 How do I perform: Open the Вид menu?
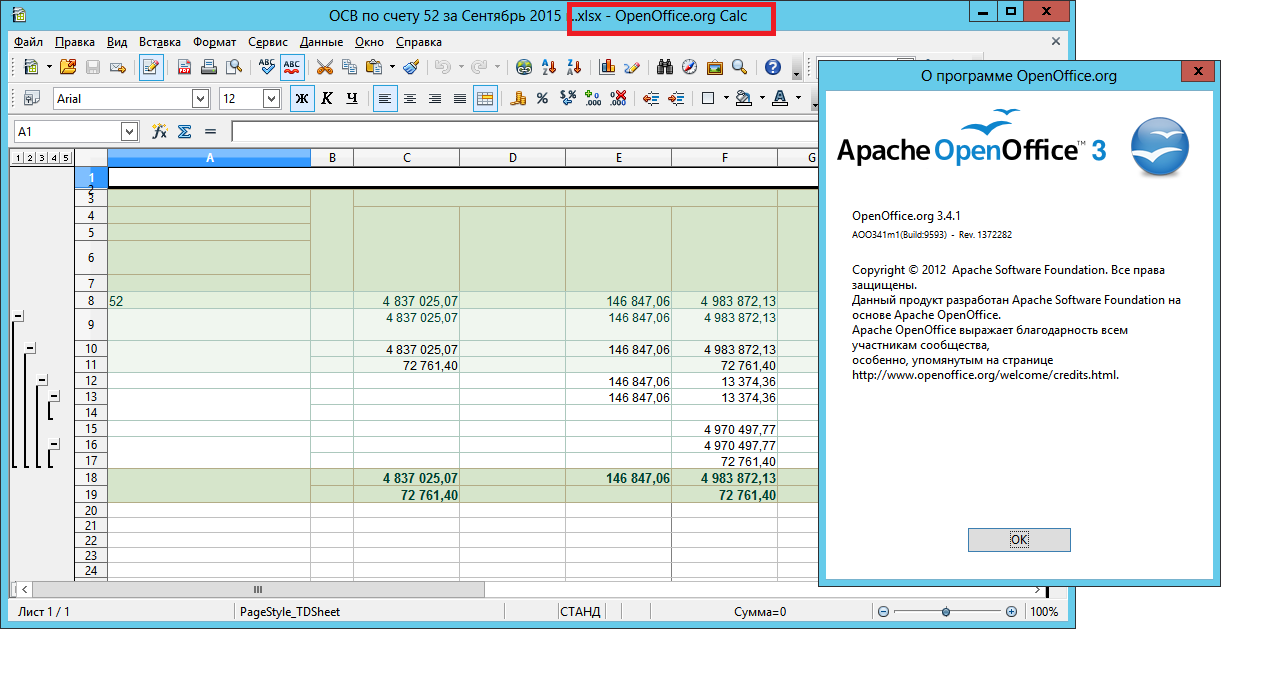(117, 42)
